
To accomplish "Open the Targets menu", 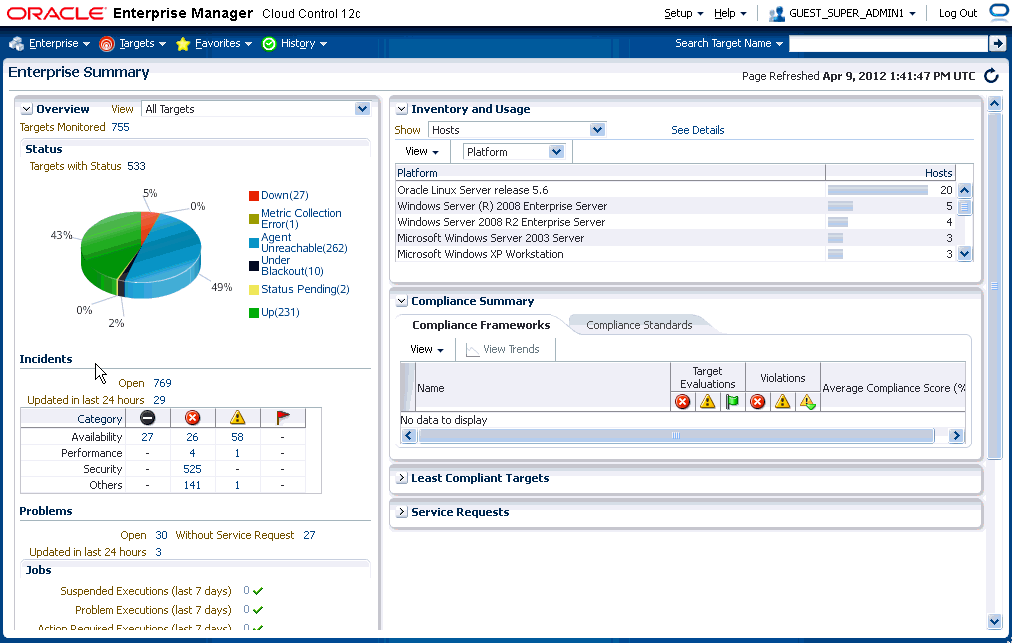I will pyautogui.click(x=143, y=43).
